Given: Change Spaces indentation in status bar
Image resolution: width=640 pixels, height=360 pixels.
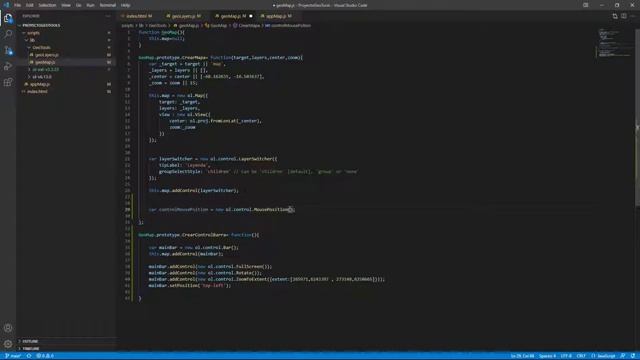Looking at the screenshot, I should click(x=547, y=356).
